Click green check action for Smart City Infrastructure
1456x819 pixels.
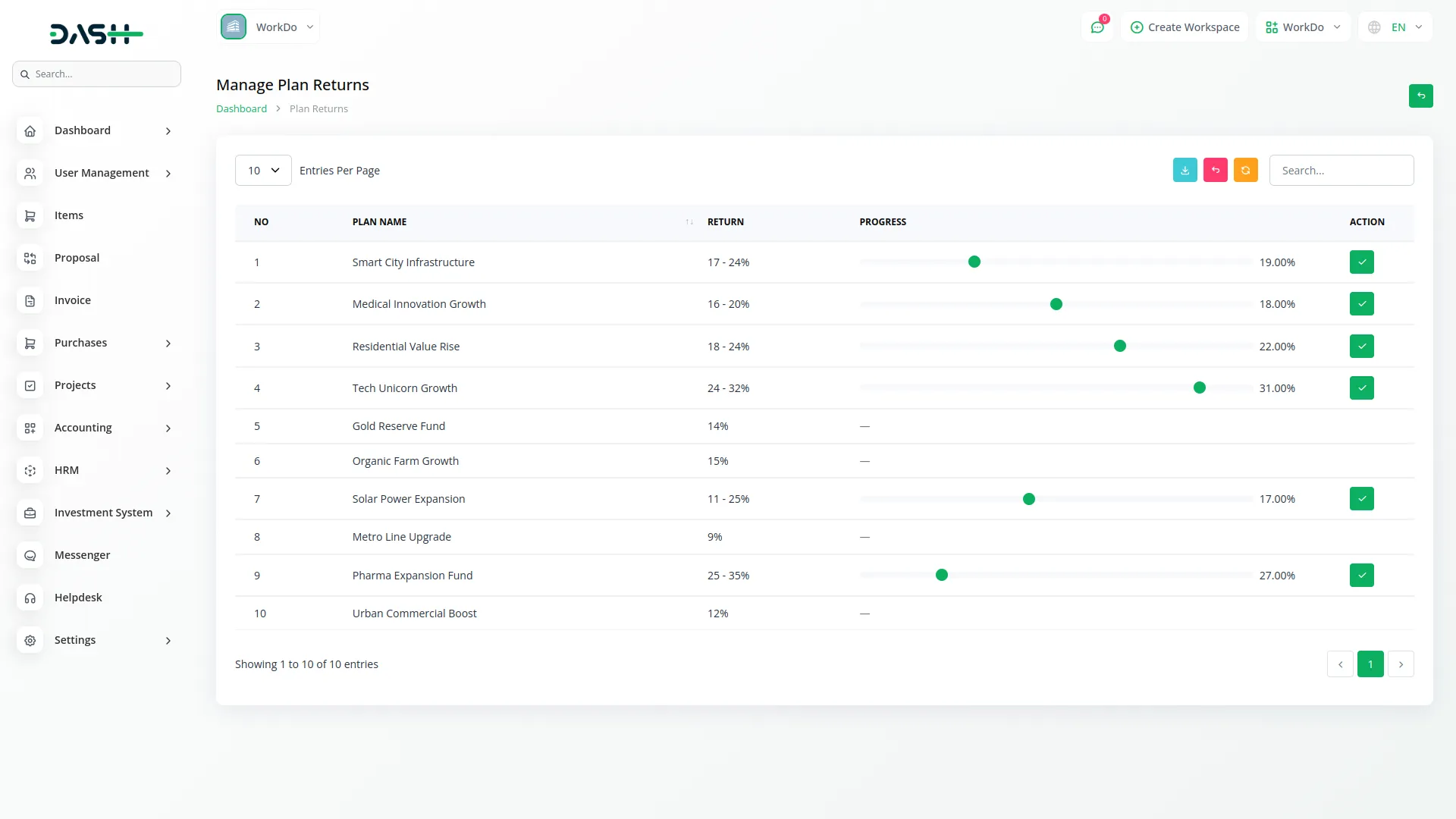tap(1361, 262)
